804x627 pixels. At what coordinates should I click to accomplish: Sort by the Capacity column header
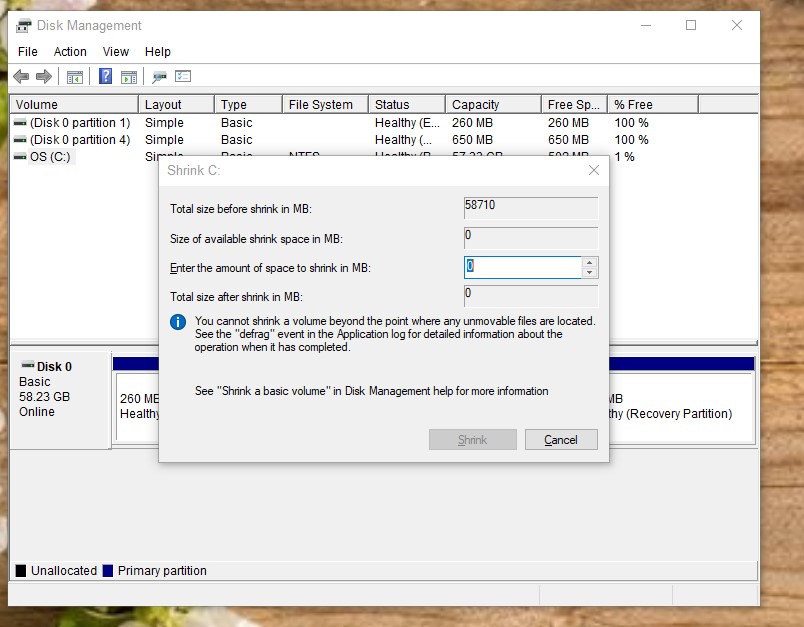[x=493, y=105]
